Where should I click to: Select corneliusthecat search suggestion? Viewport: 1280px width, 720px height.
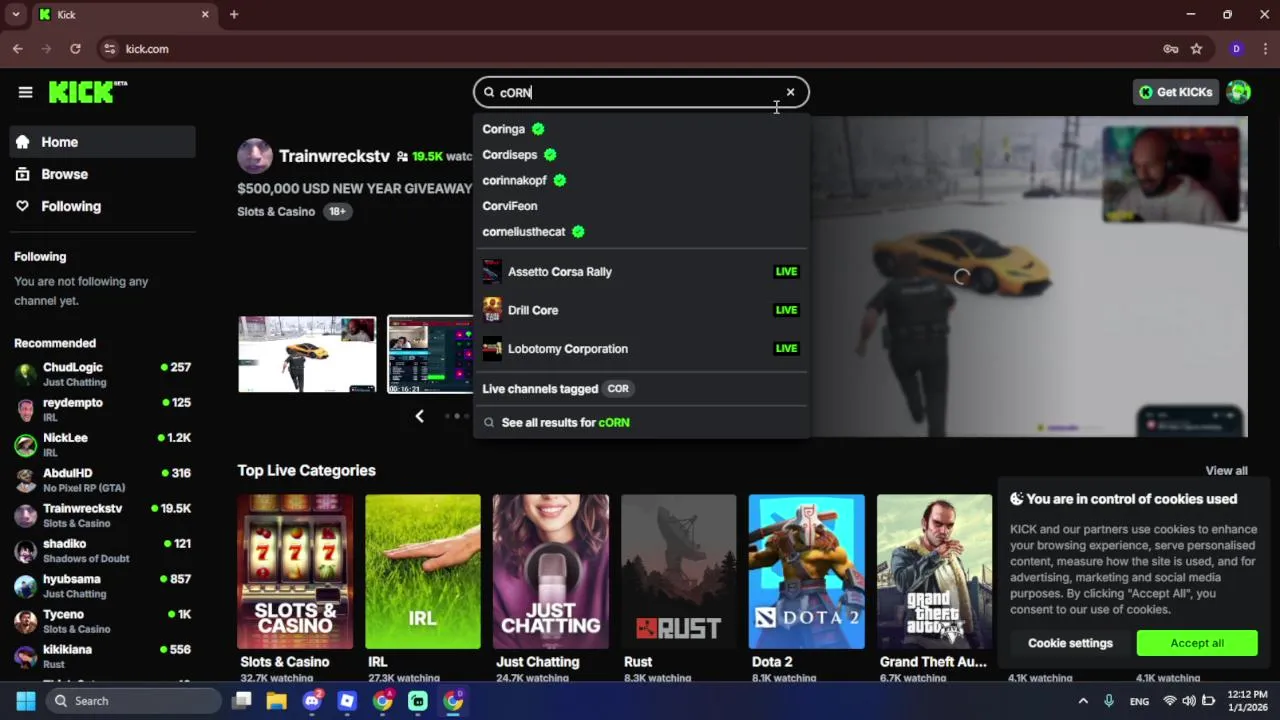tap(641, 232)
